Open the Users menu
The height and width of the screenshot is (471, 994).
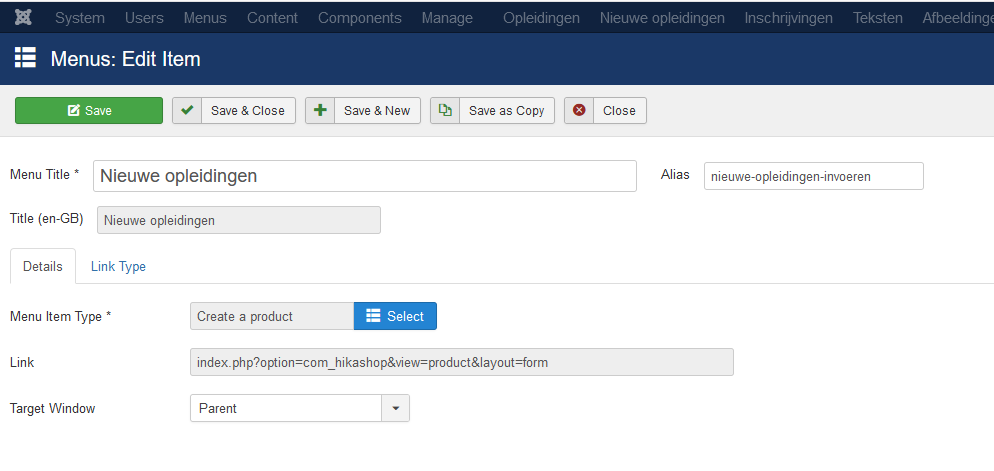[x=144, y=18]
